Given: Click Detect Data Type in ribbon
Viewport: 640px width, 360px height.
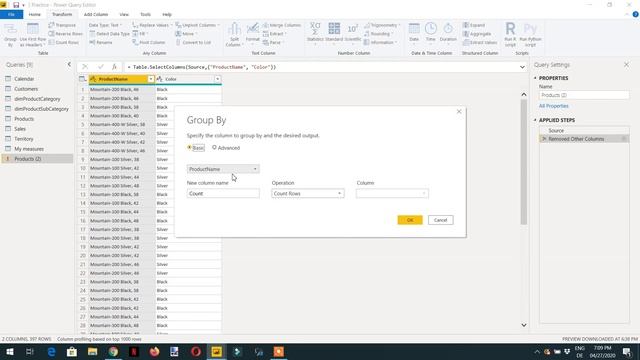Looking at the screenshot, I should pos(109,33).
